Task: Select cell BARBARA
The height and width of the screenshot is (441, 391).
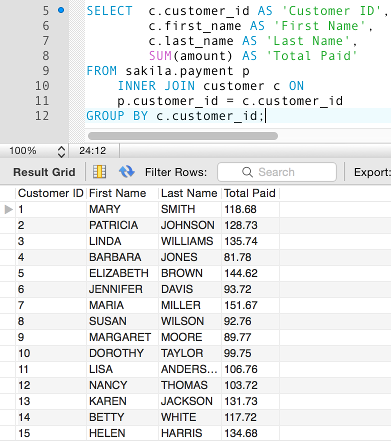Action: (x=122, y=257)
